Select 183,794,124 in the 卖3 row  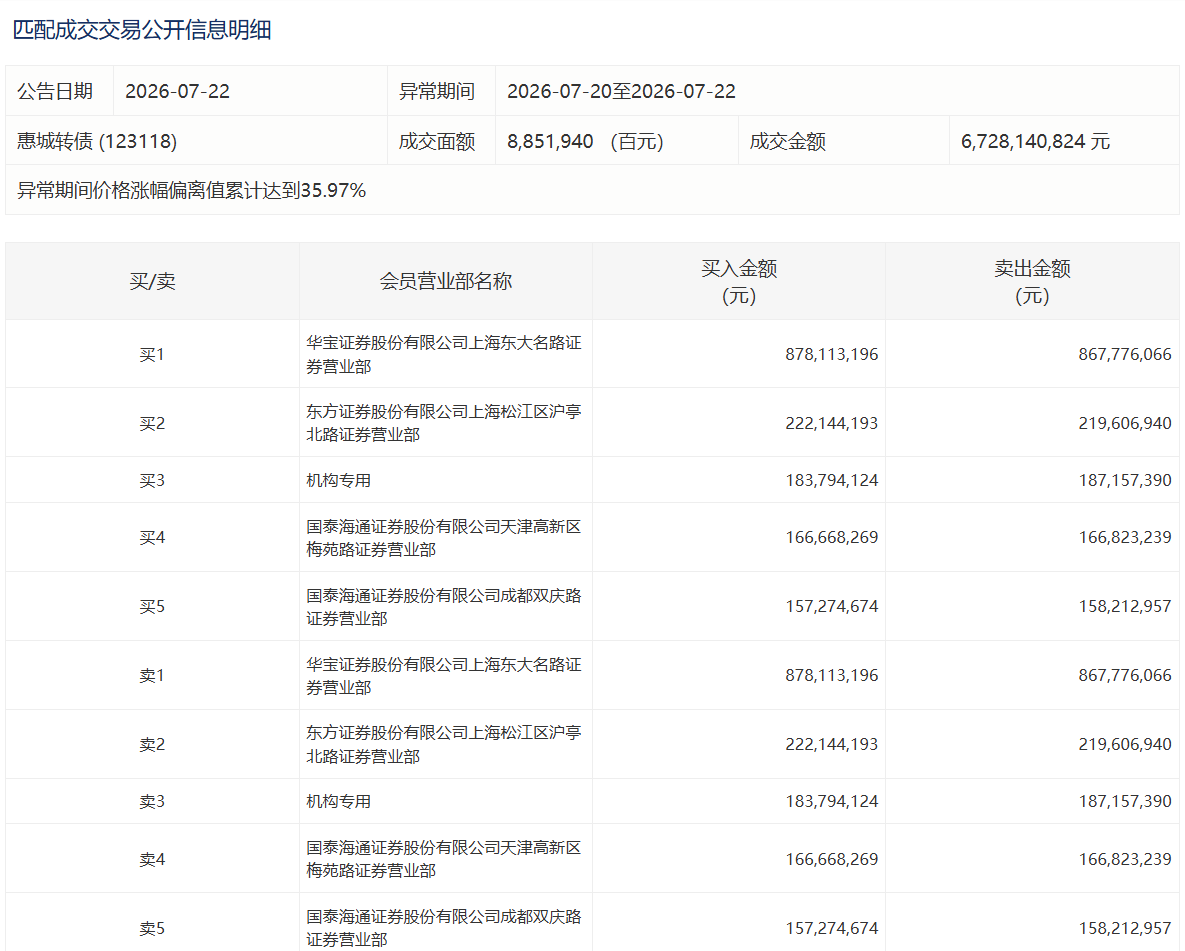coord(831,801)
